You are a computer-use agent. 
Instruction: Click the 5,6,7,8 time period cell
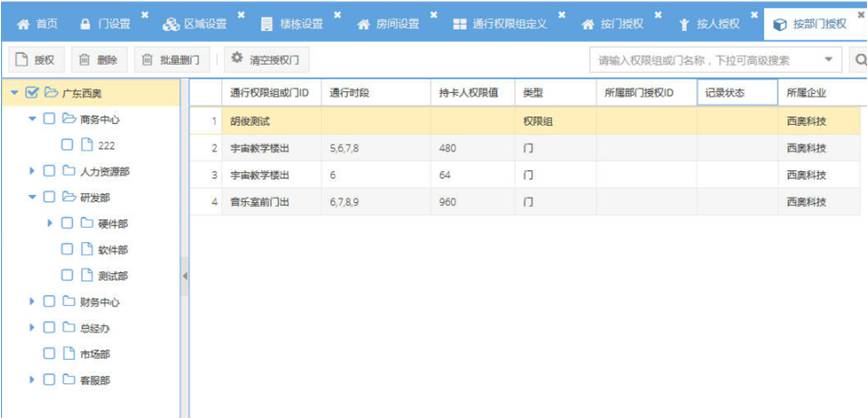coord(376,148)
